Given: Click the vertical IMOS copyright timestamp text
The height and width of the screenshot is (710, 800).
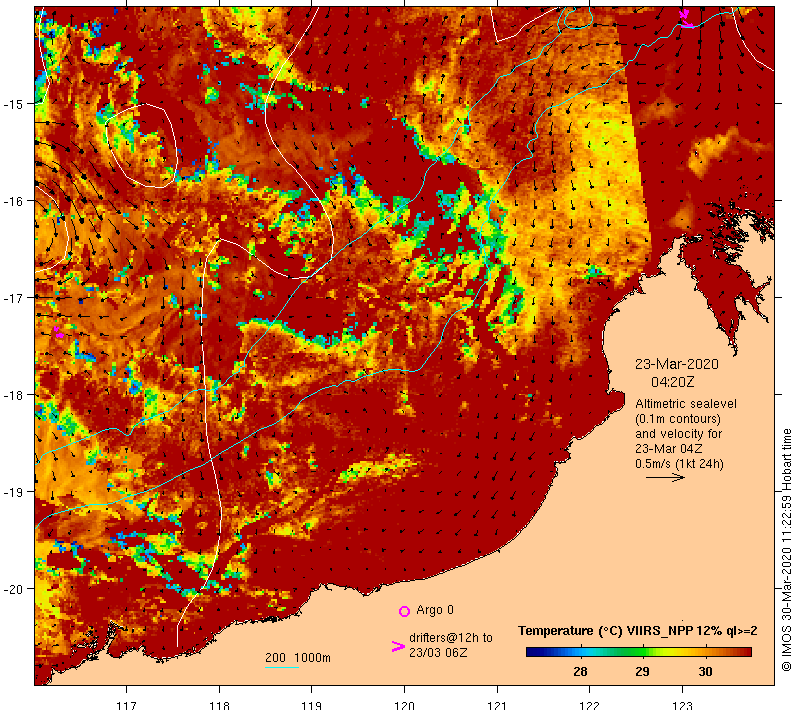Looking at the screenshot, I should tap(786, 549).
